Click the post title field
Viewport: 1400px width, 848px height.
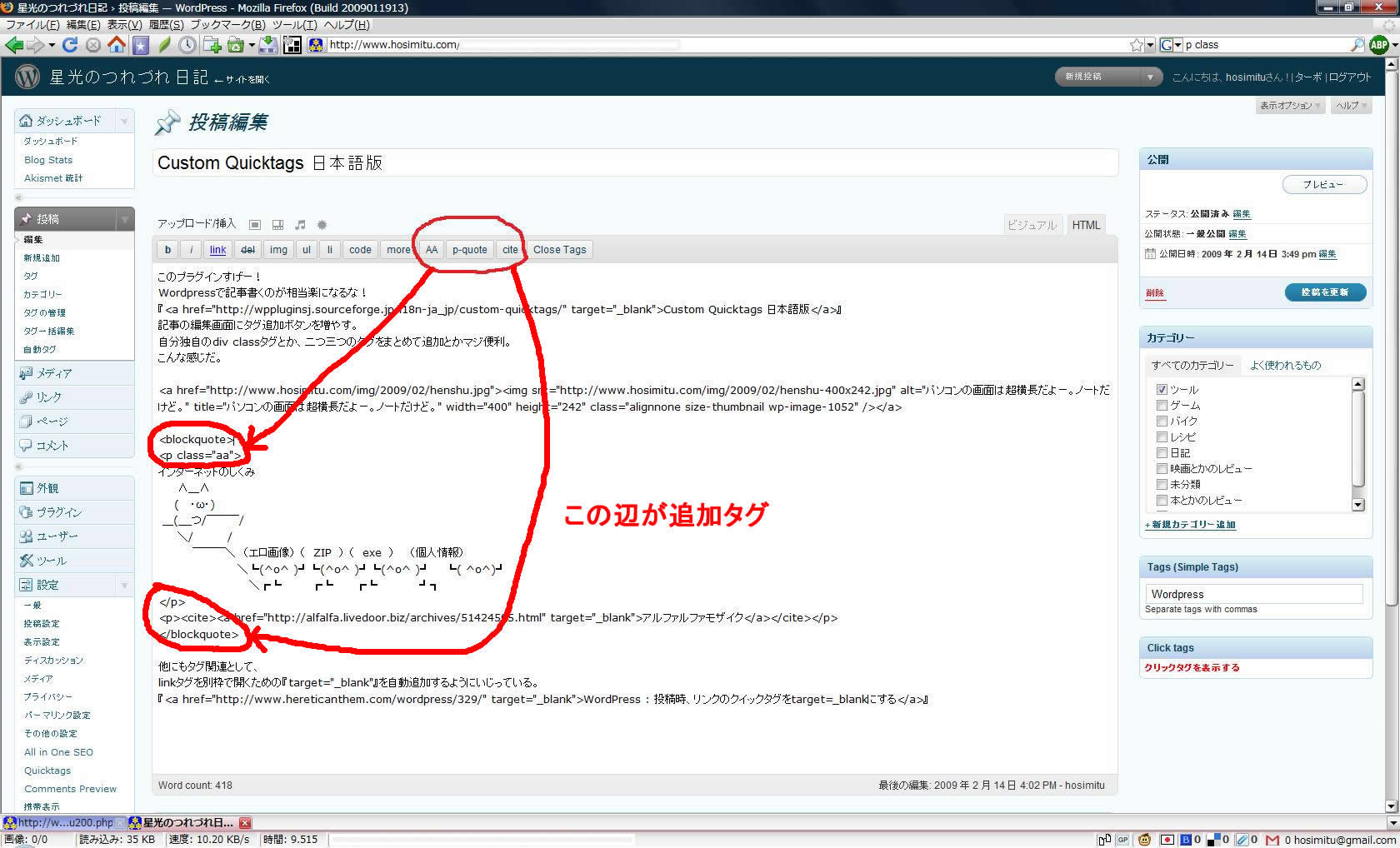635,163
